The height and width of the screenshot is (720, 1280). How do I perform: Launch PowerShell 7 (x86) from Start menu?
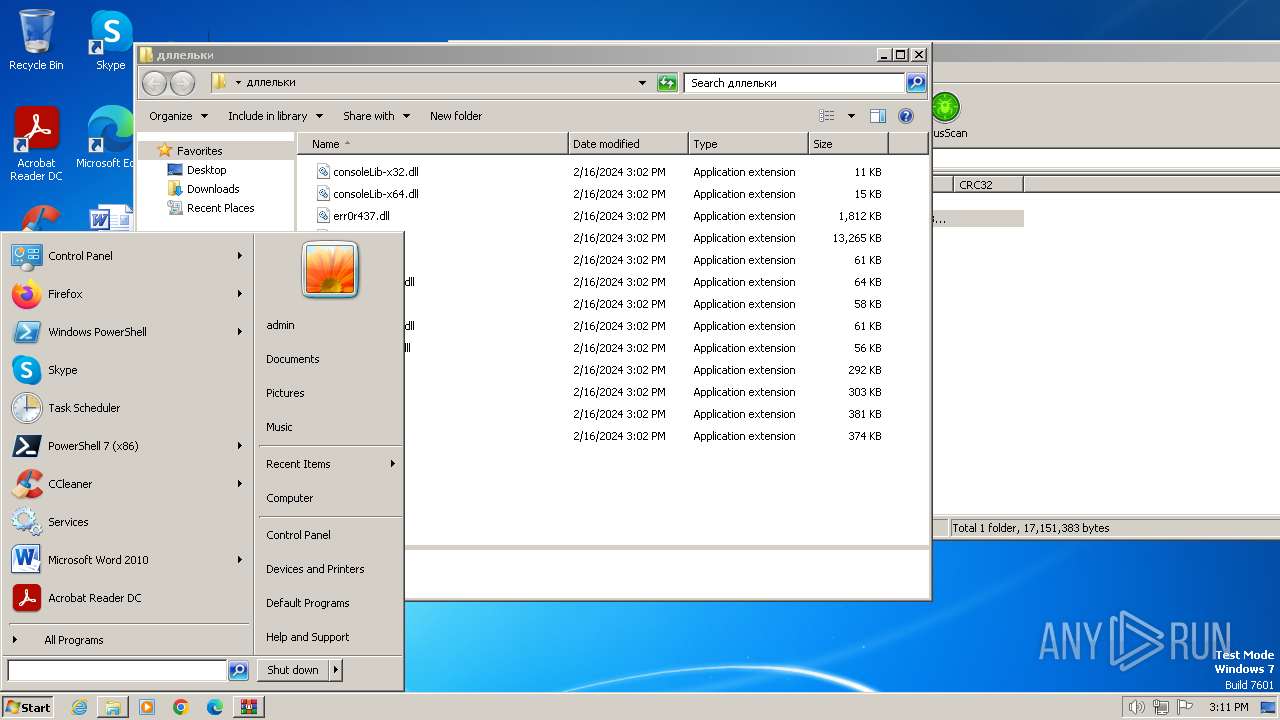pyautogui.click(x=127, y=446)
